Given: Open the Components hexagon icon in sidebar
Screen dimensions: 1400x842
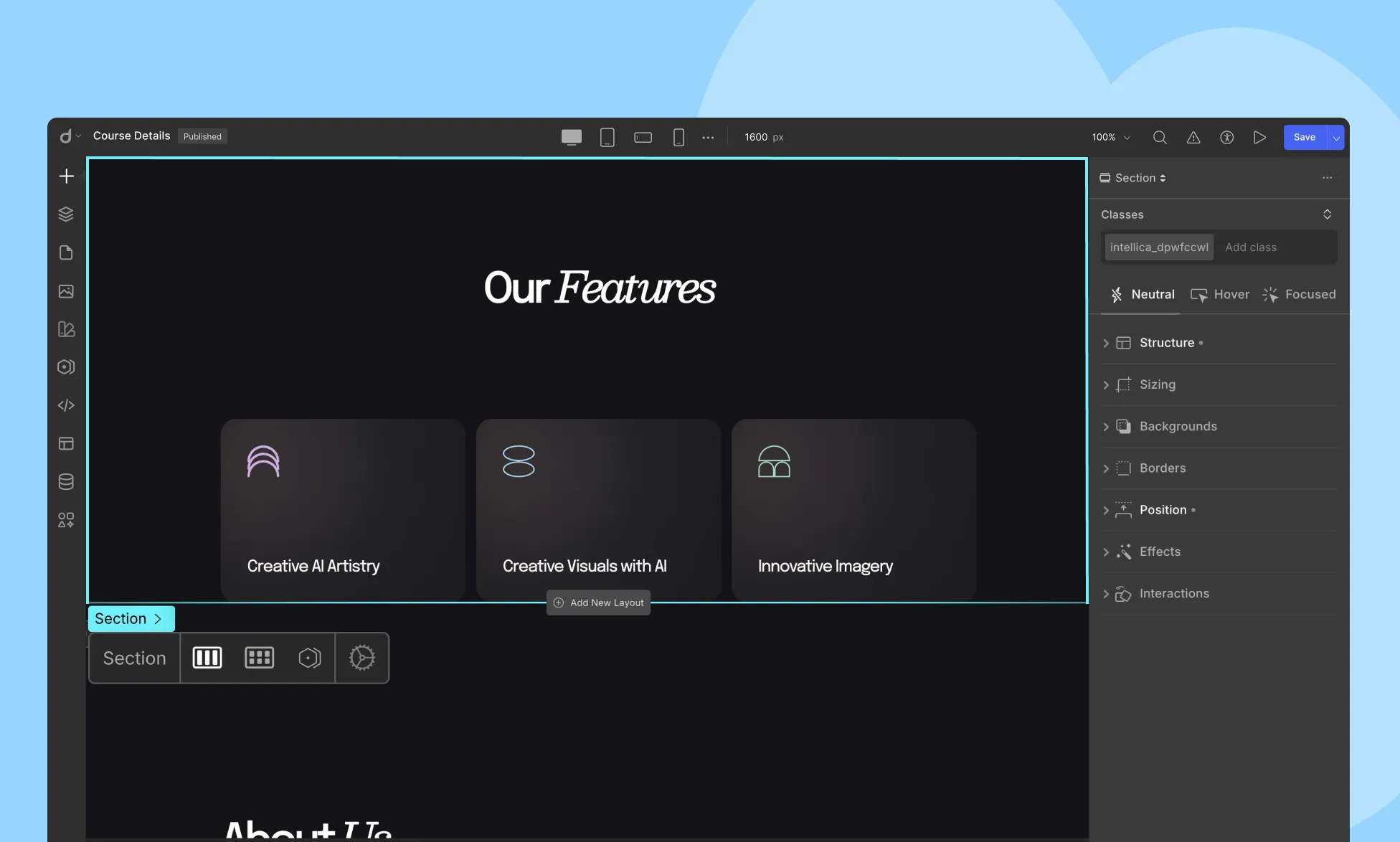Looking at the screenshot, I should click(66, 366).
